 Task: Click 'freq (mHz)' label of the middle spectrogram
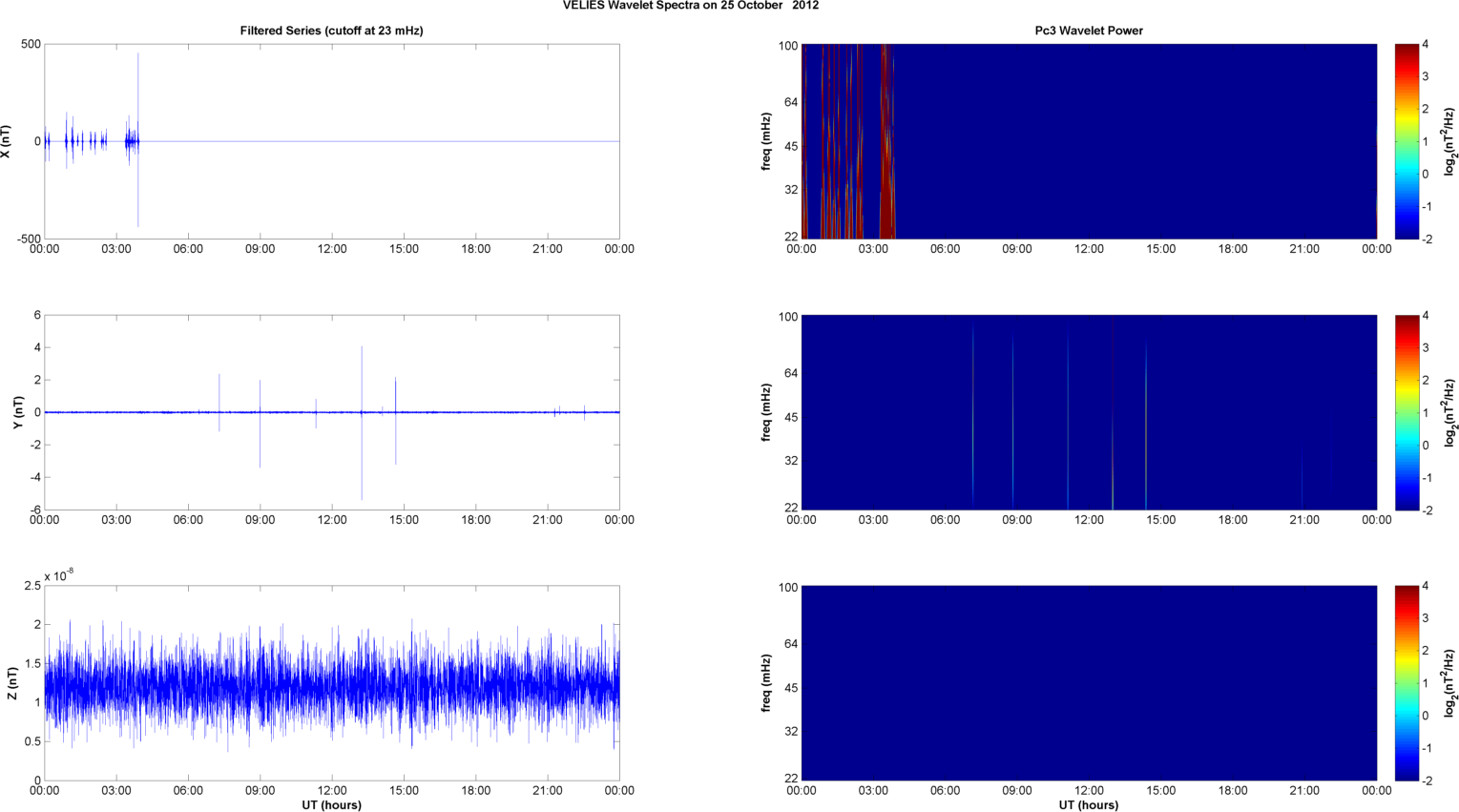pos(766,412)
